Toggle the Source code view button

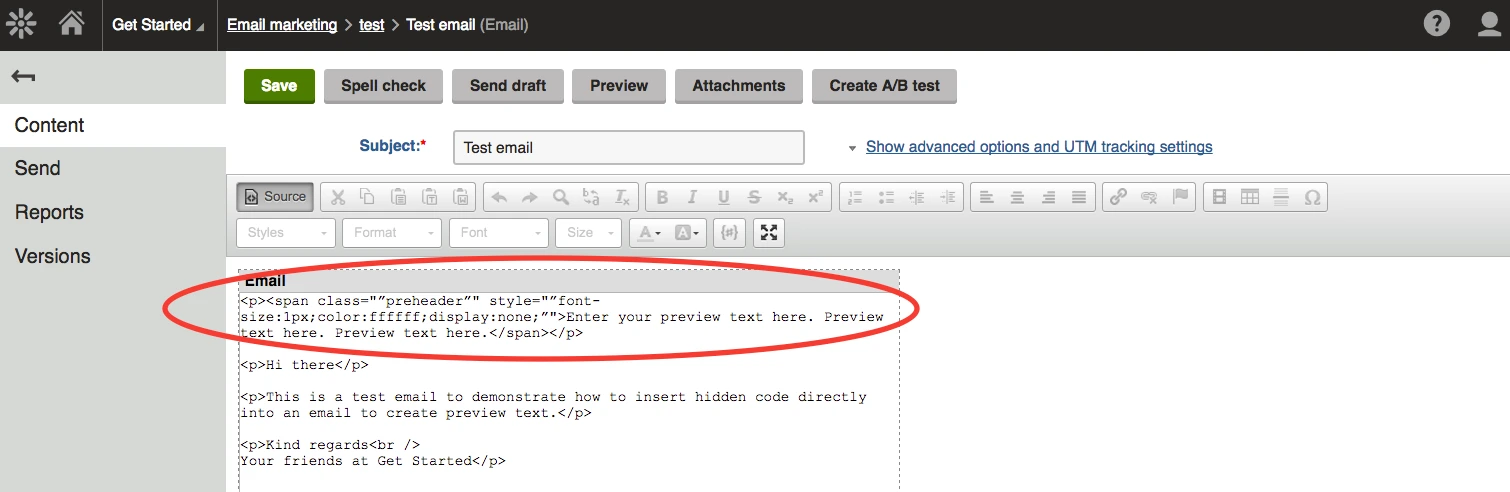[x=275, y=197]
